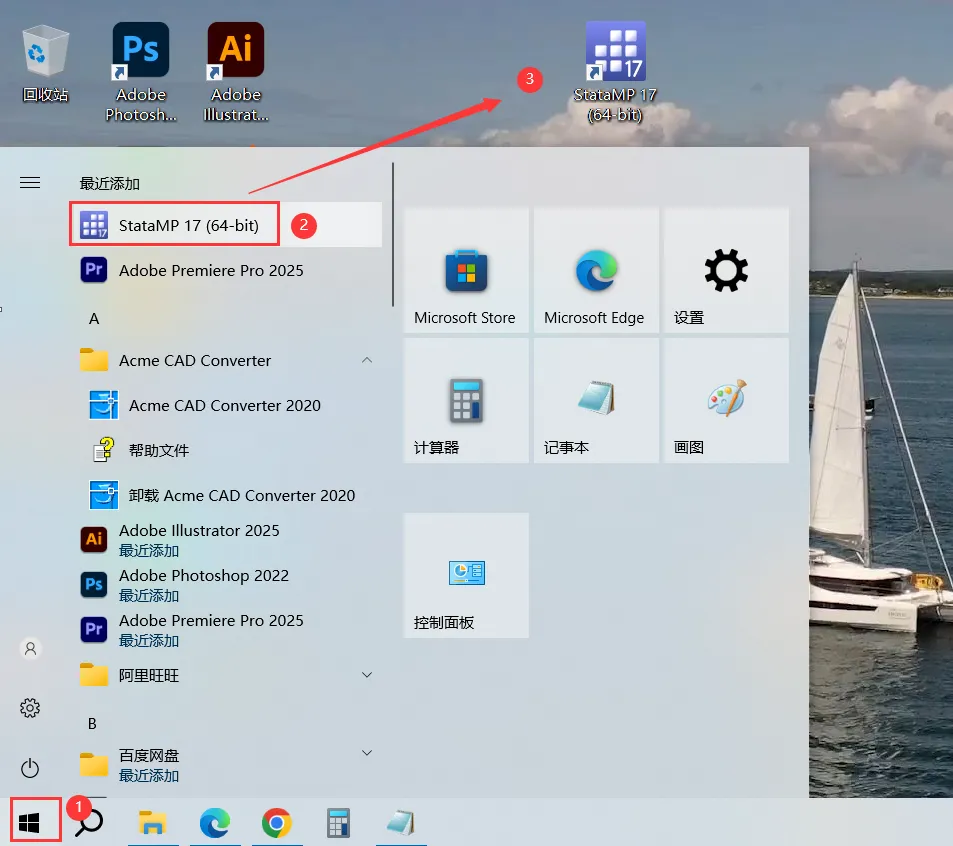Click the letter B section header
The height and width of the screenshot is (846, 953).
click(x=92, y=723)
